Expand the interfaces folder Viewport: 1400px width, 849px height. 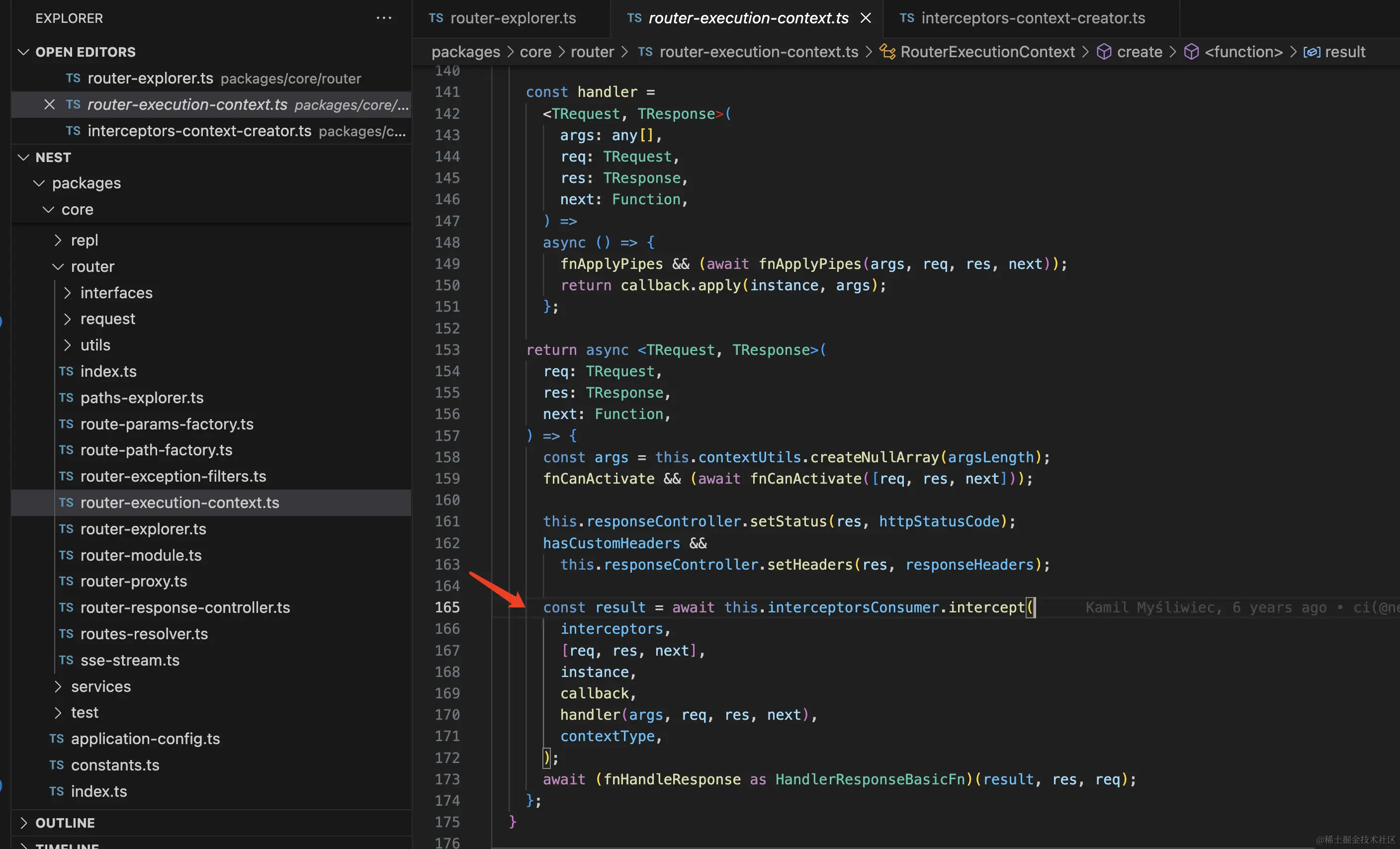pyautogui.click(x=68, y=293)
